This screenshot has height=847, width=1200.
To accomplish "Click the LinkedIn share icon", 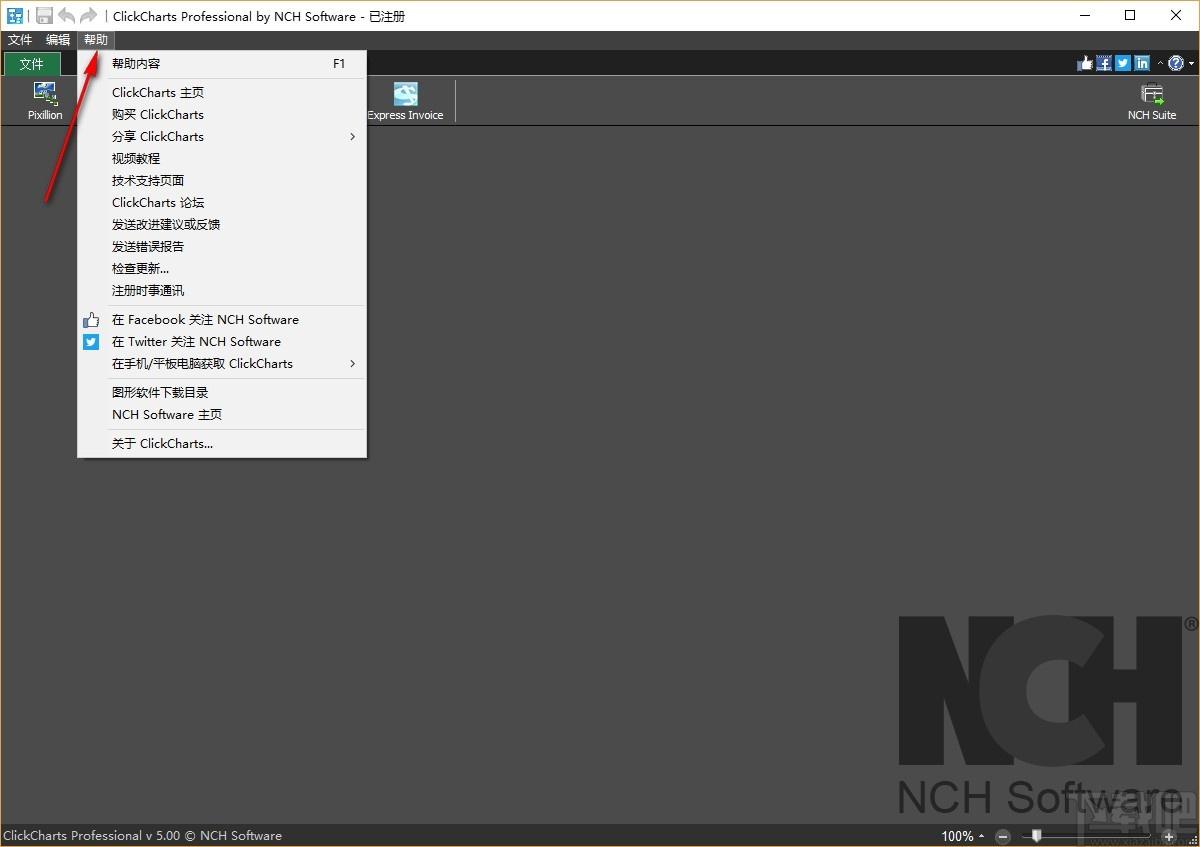I will [x=1142, y=63].
